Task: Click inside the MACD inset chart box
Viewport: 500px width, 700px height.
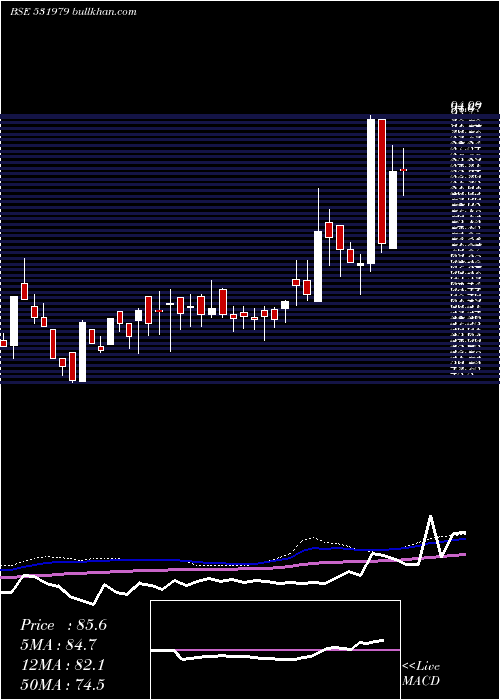Action: click(x=275, y=650)
